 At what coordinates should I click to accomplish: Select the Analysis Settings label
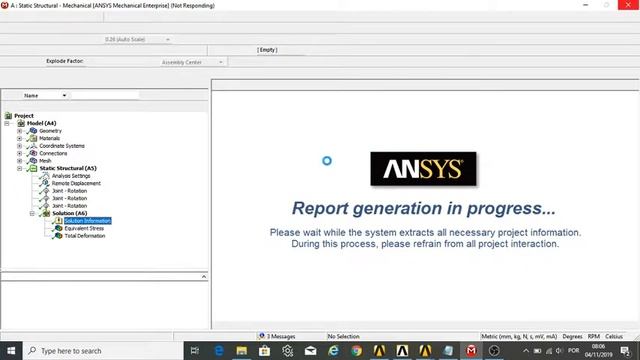(x=71, y=176)
